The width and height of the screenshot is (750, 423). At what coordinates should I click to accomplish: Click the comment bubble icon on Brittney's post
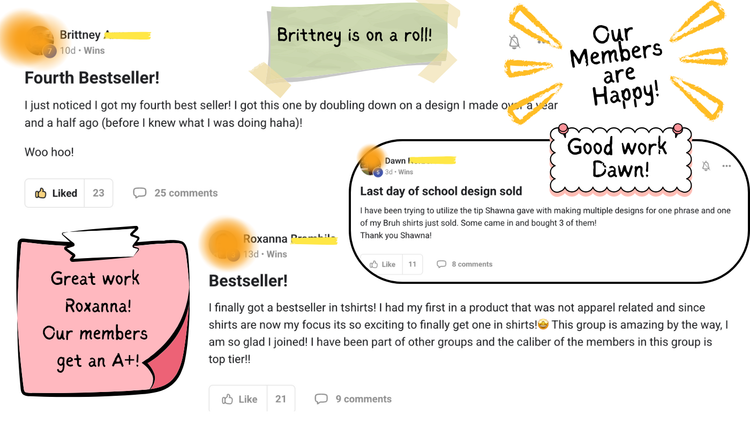pyautogui.click(x=140, y=193)
